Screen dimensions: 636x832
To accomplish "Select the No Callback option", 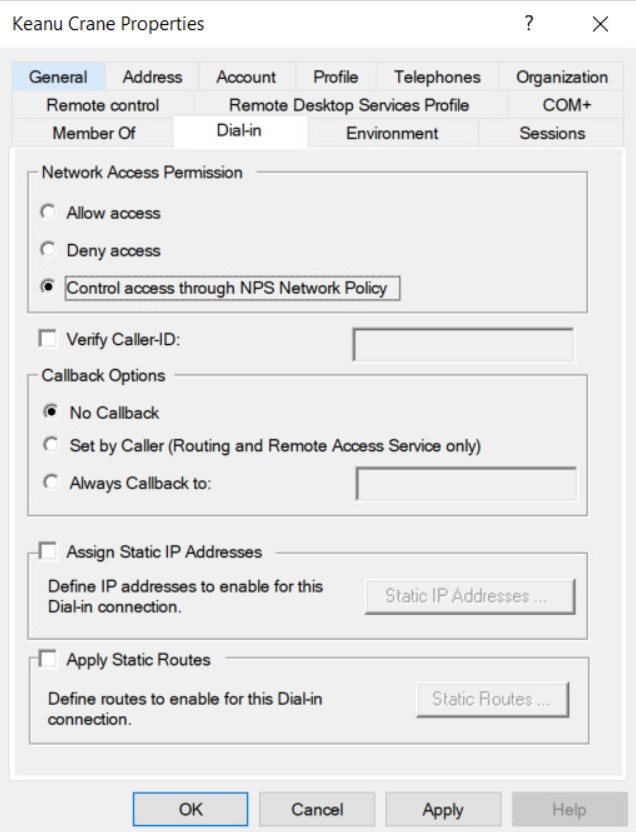I will pos(48,411).
